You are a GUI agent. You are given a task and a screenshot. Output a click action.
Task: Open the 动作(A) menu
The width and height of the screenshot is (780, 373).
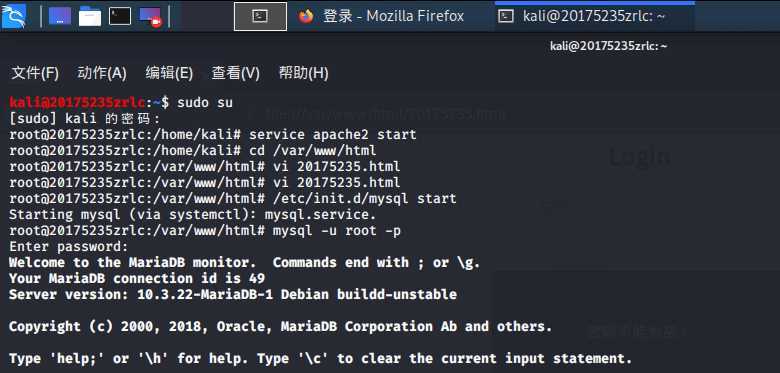102,73
